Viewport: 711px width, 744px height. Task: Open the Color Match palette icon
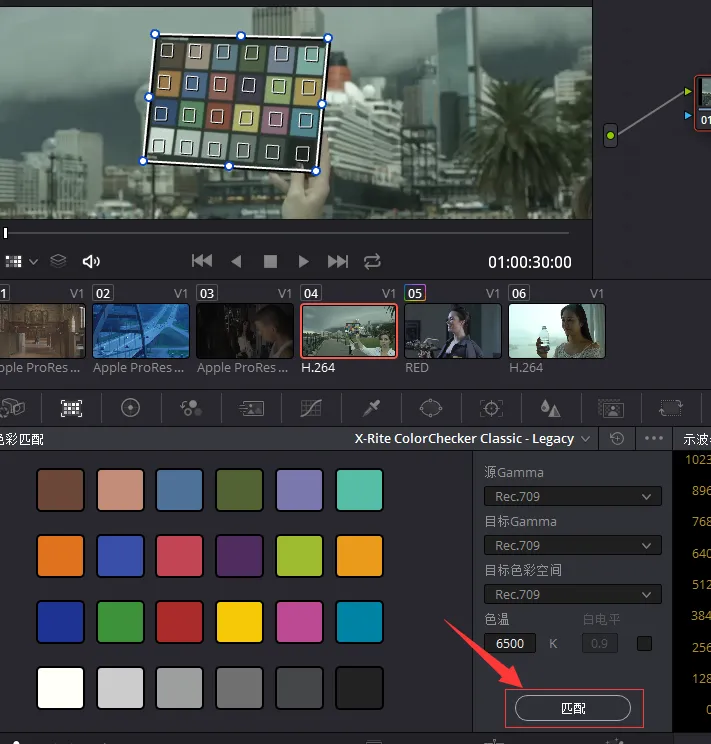click(71, 408)
